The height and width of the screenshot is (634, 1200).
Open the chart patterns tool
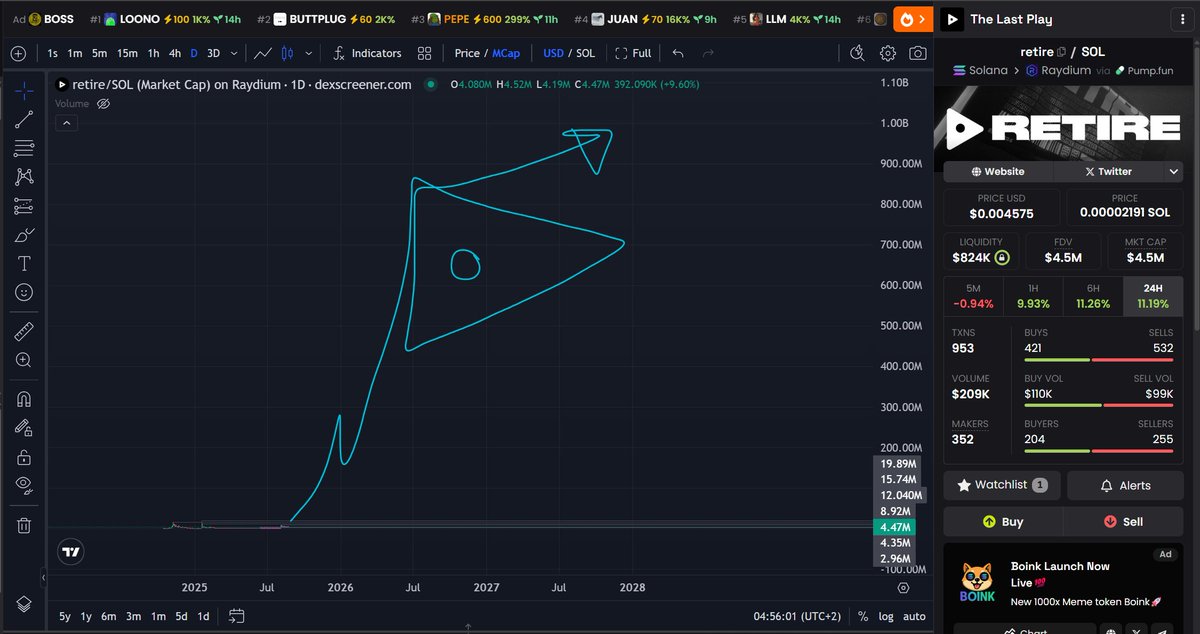click(24, 177)
